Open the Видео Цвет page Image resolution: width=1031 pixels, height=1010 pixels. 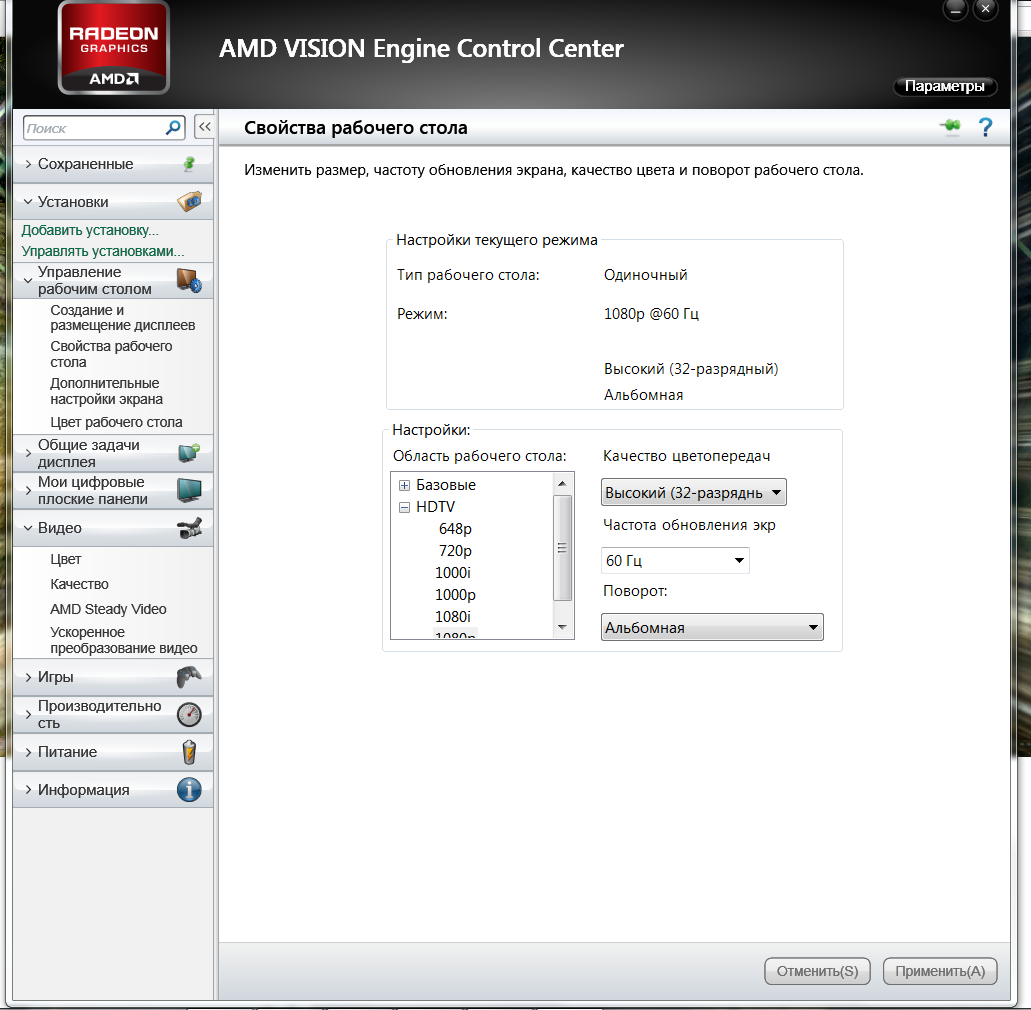[x=66, y=559]
